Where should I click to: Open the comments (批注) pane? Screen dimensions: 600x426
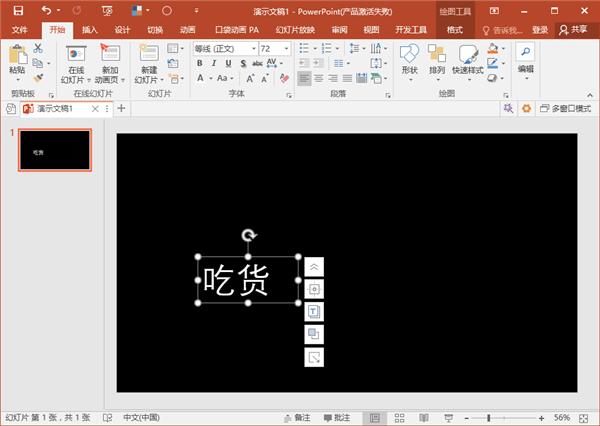pos(337,418)
